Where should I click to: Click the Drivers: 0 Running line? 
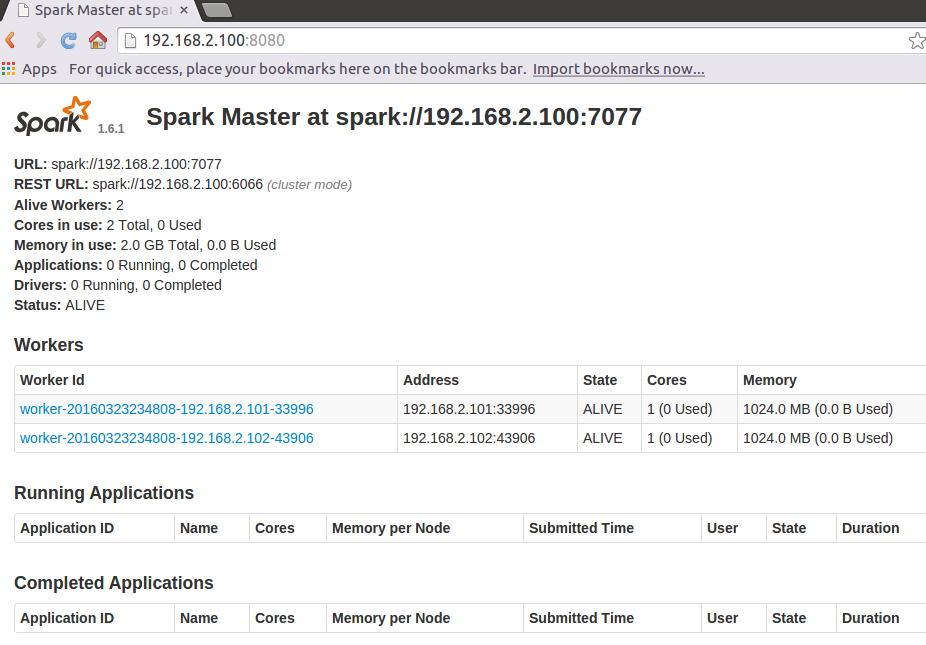pos(118,285)
